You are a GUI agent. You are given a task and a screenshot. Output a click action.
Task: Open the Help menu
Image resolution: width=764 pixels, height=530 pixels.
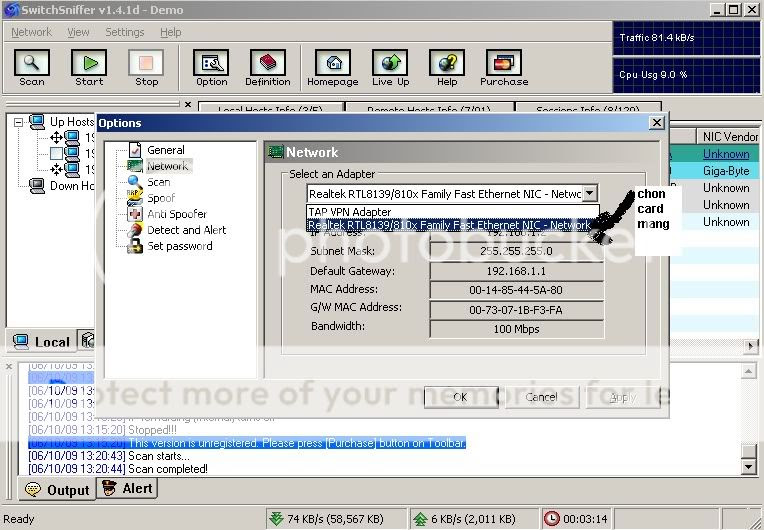pyautogui.click(x=171, y=32)
